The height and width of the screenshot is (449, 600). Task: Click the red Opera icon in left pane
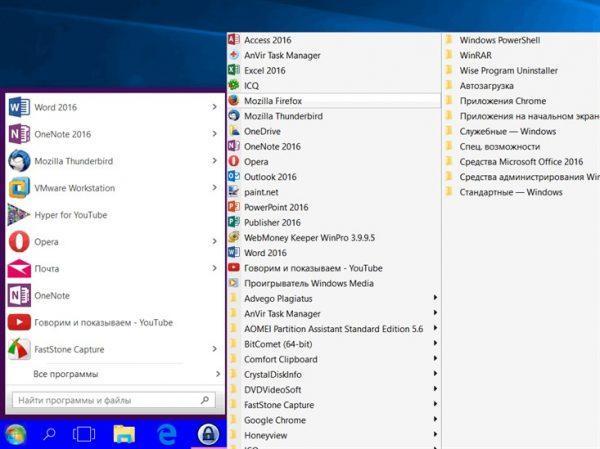[19, 242]
